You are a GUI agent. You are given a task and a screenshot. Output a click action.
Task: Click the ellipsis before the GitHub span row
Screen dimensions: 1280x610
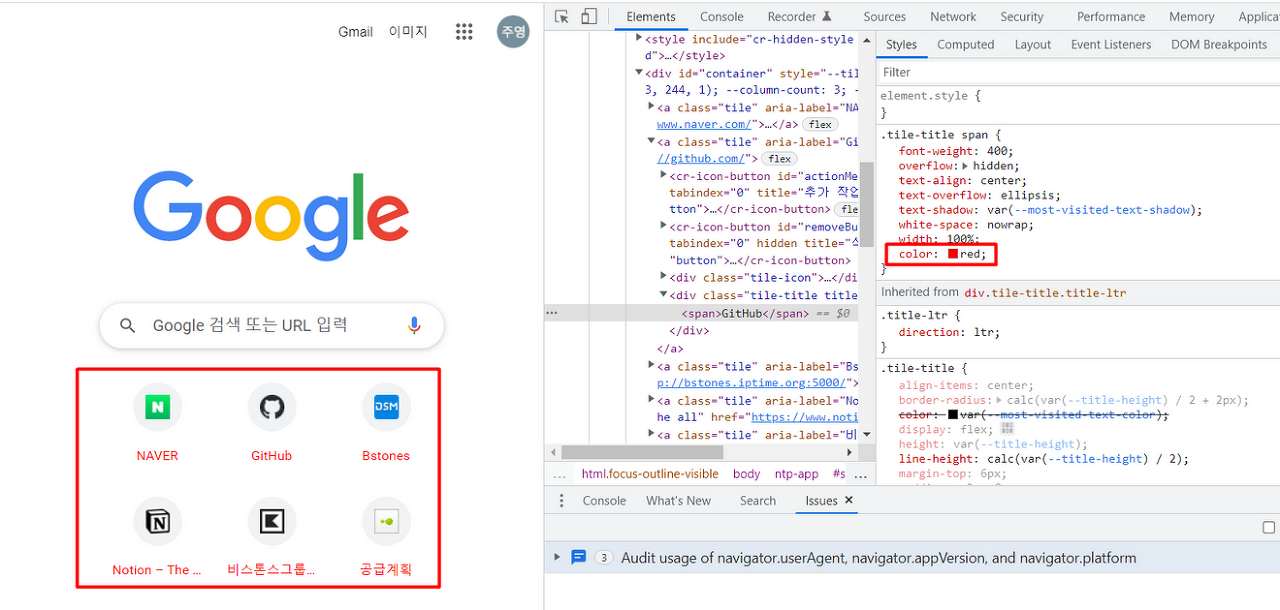pos(551,313)
